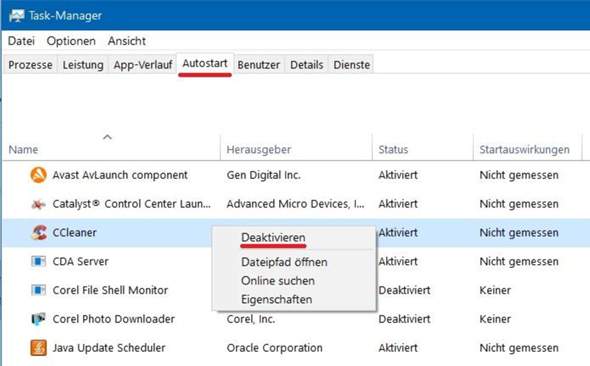Click publisher Corel, Inc.
Image resolution: width=590 pixels, height=366 pixels.
[x=251, y=319]
